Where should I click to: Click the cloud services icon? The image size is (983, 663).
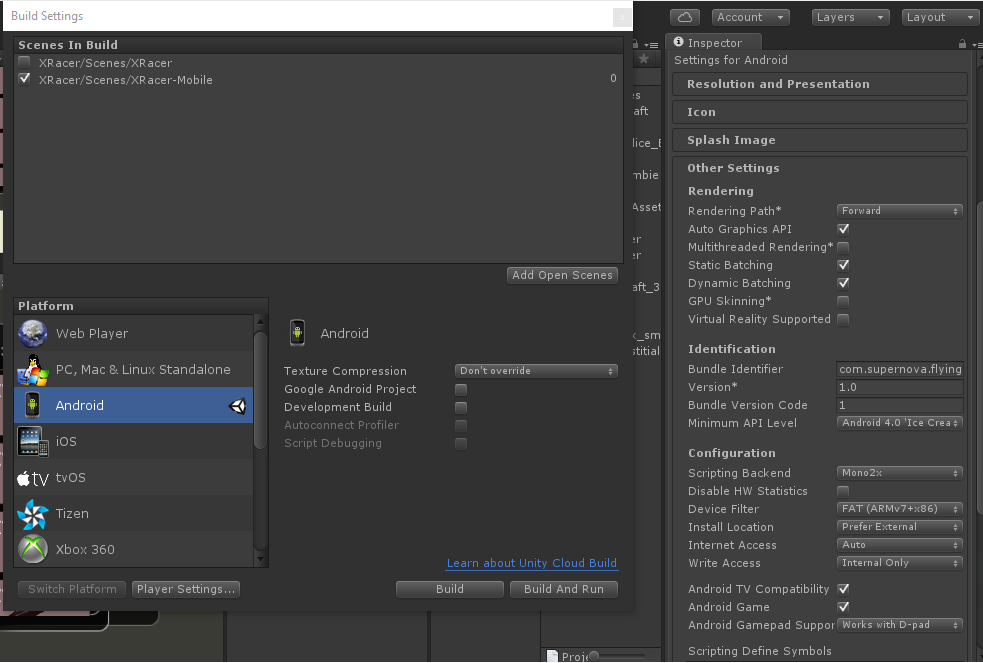(x=685, y=17)
